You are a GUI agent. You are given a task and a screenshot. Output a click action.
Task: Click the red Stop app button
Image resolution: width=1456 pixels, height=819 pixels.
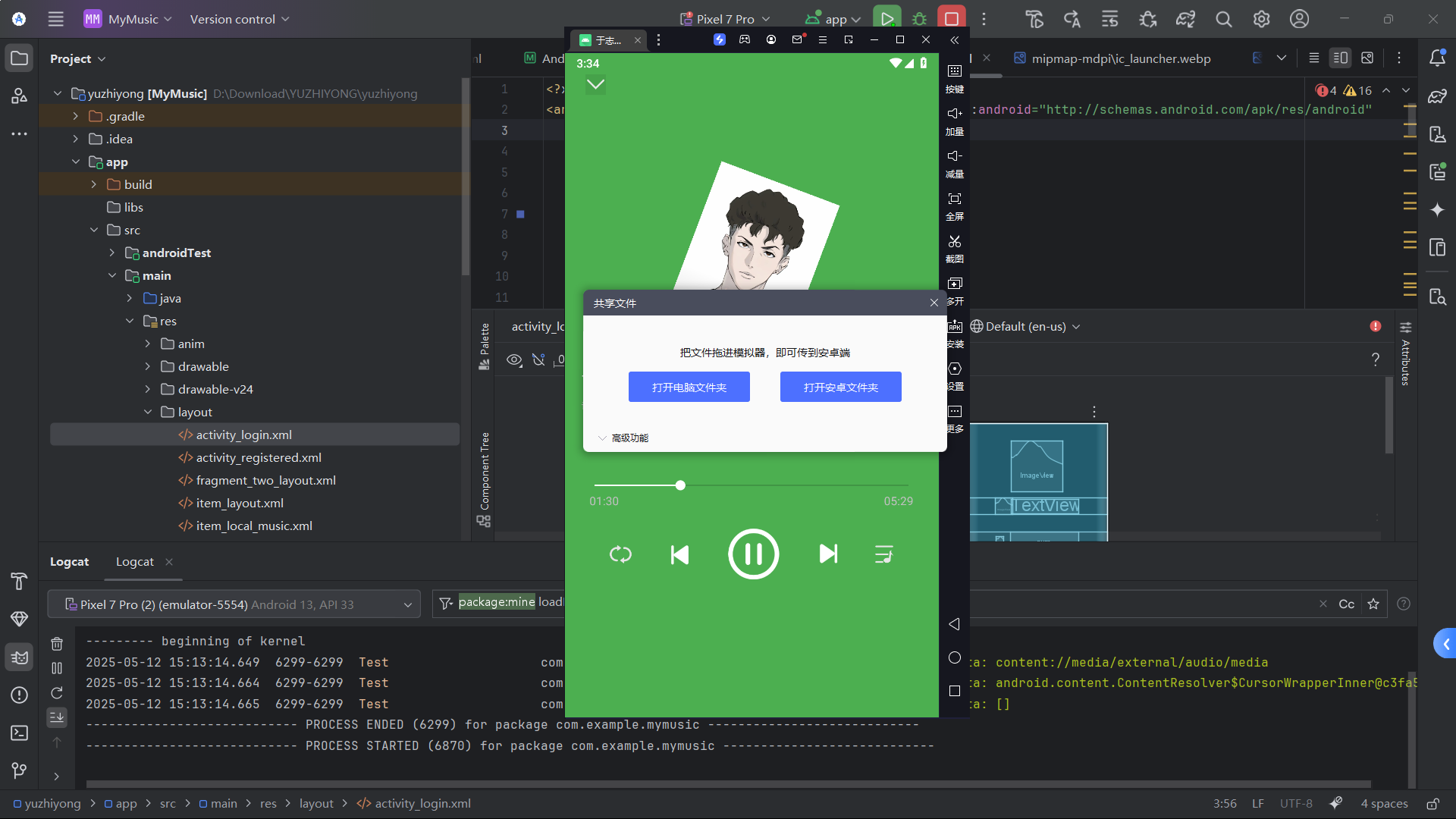pos(951,19)
